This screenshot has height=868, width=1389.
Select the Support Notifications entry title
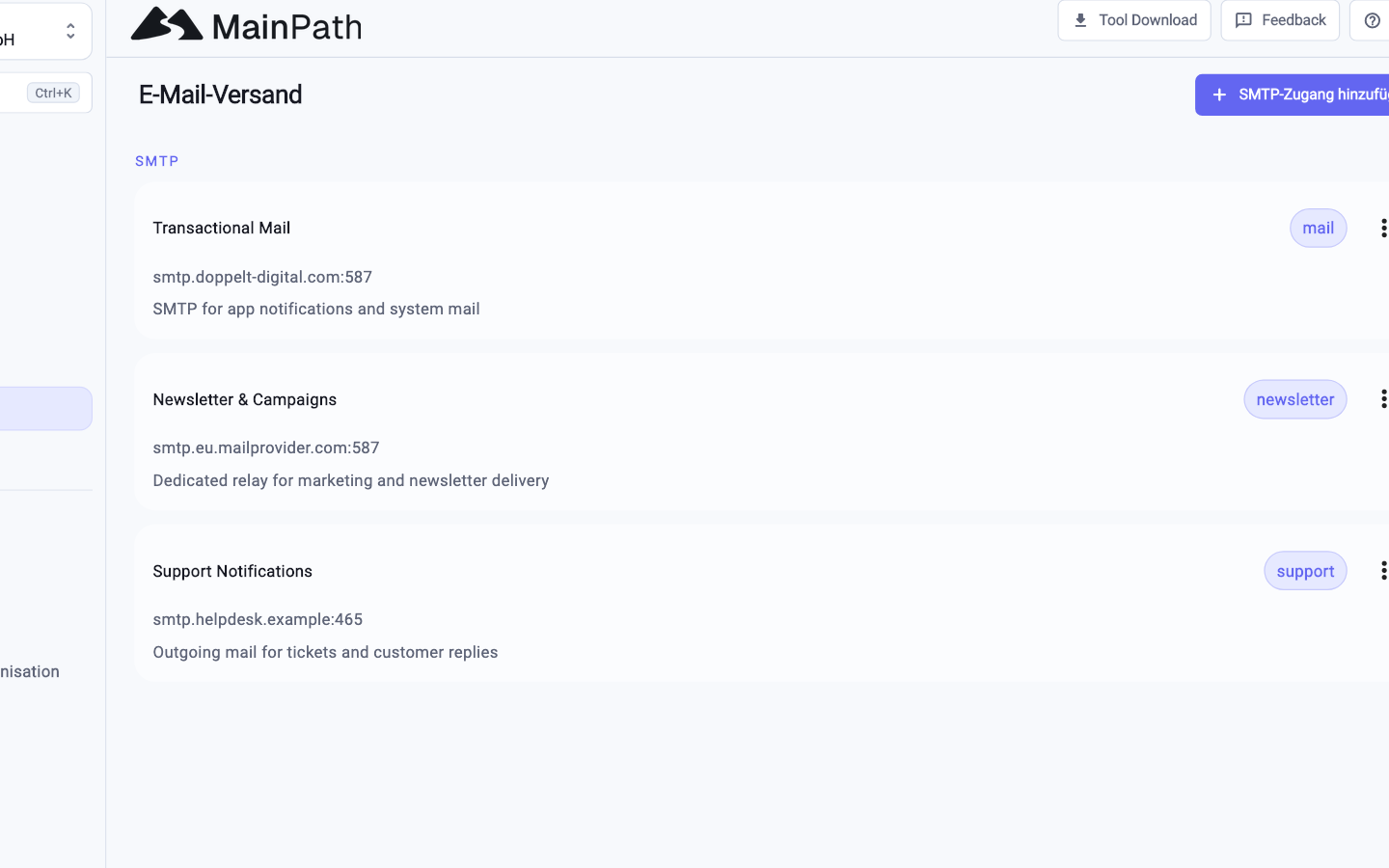[232, 571]
